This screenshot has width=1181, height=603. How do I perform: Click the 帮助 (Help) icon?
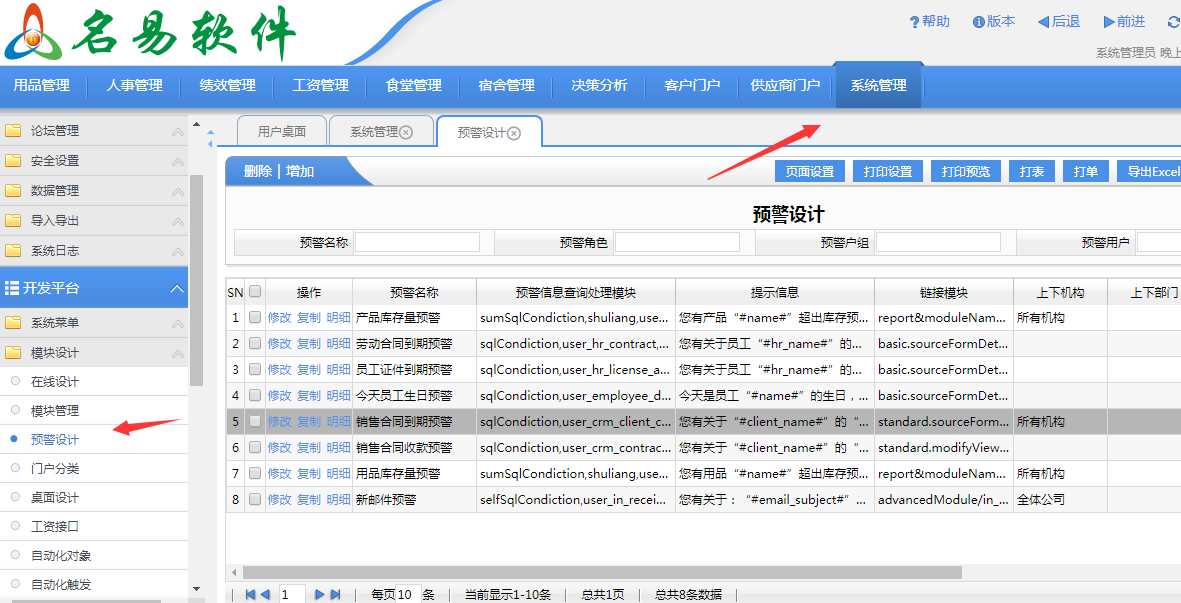tap(914, 21)
